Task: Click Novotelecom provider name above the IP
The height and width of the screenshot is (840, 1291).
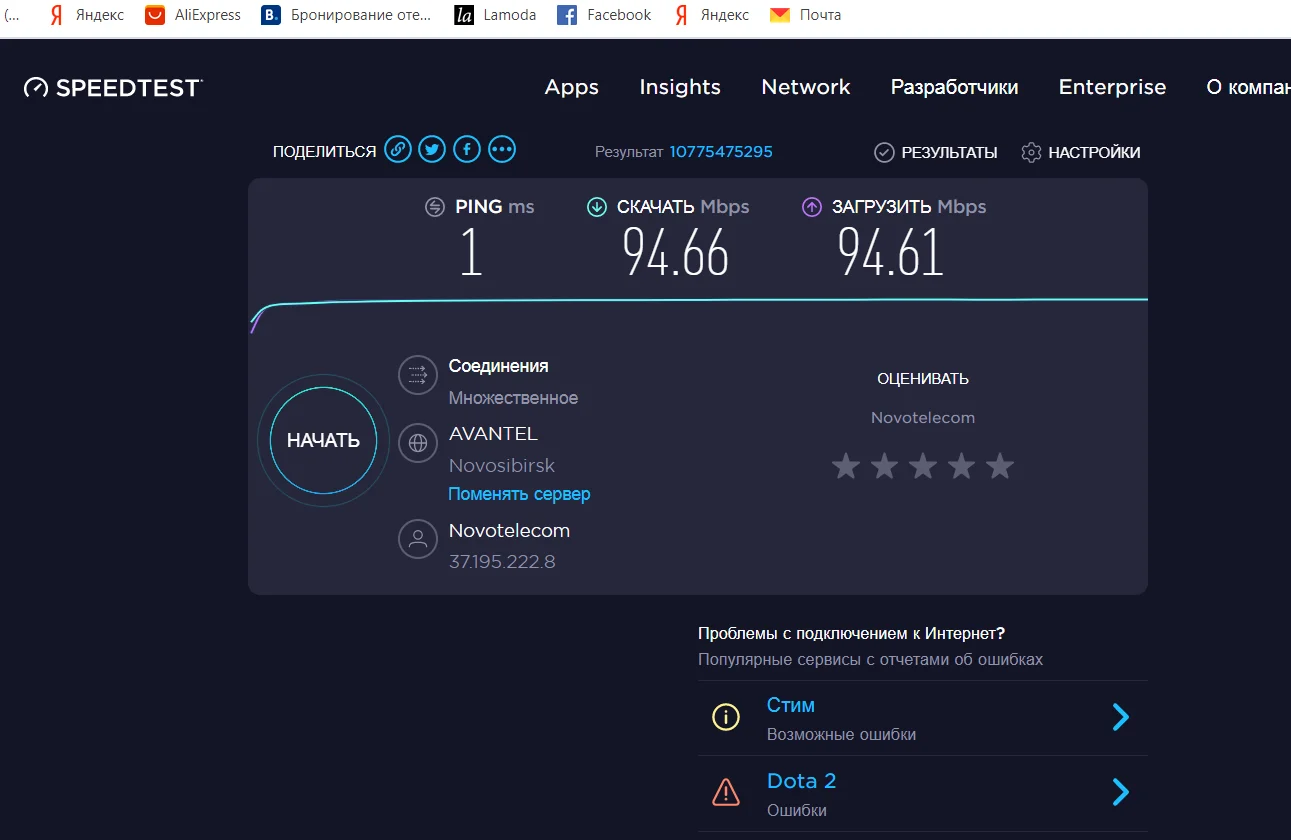Action: pos(509,531)
